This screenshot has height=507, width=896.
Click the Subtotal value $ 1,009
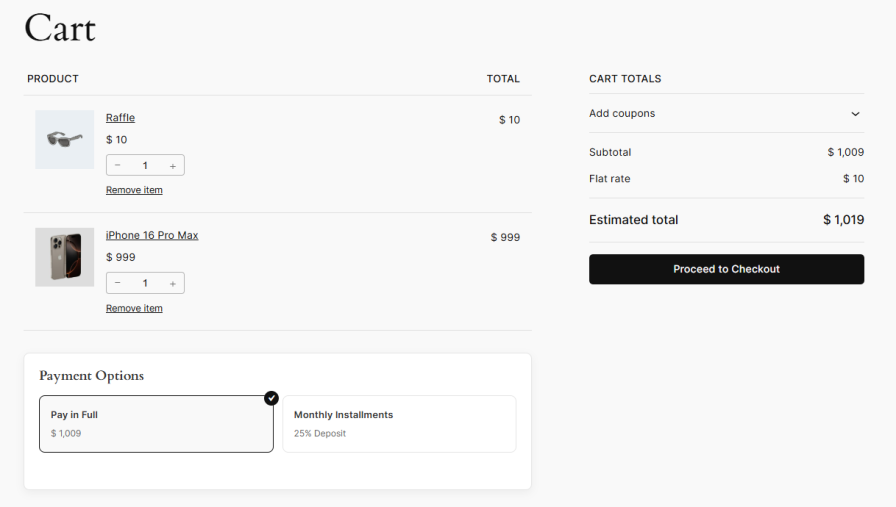coord(846,152)
